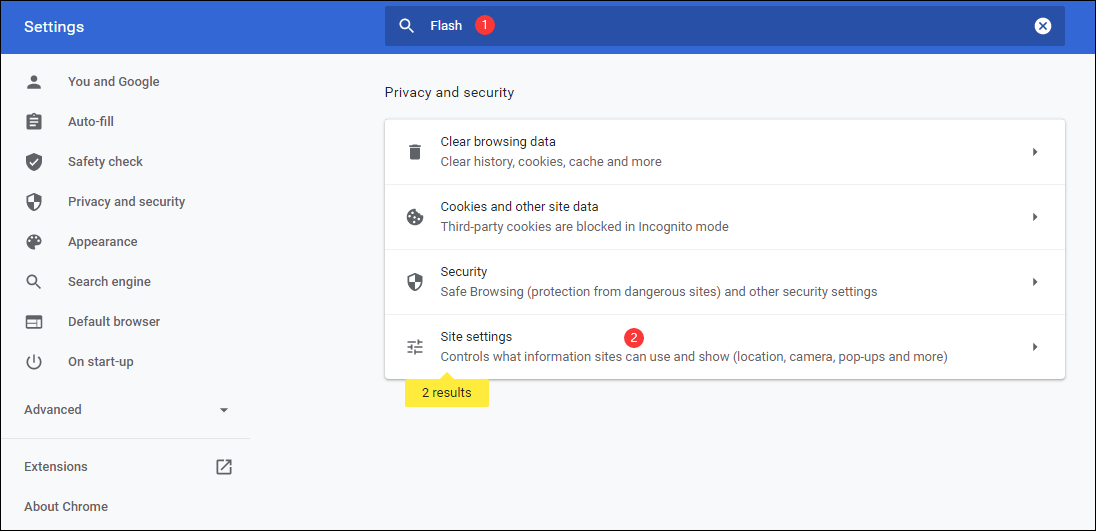
Task: Click the cookie icon in the Cookies row
Action: pos(415,217)
